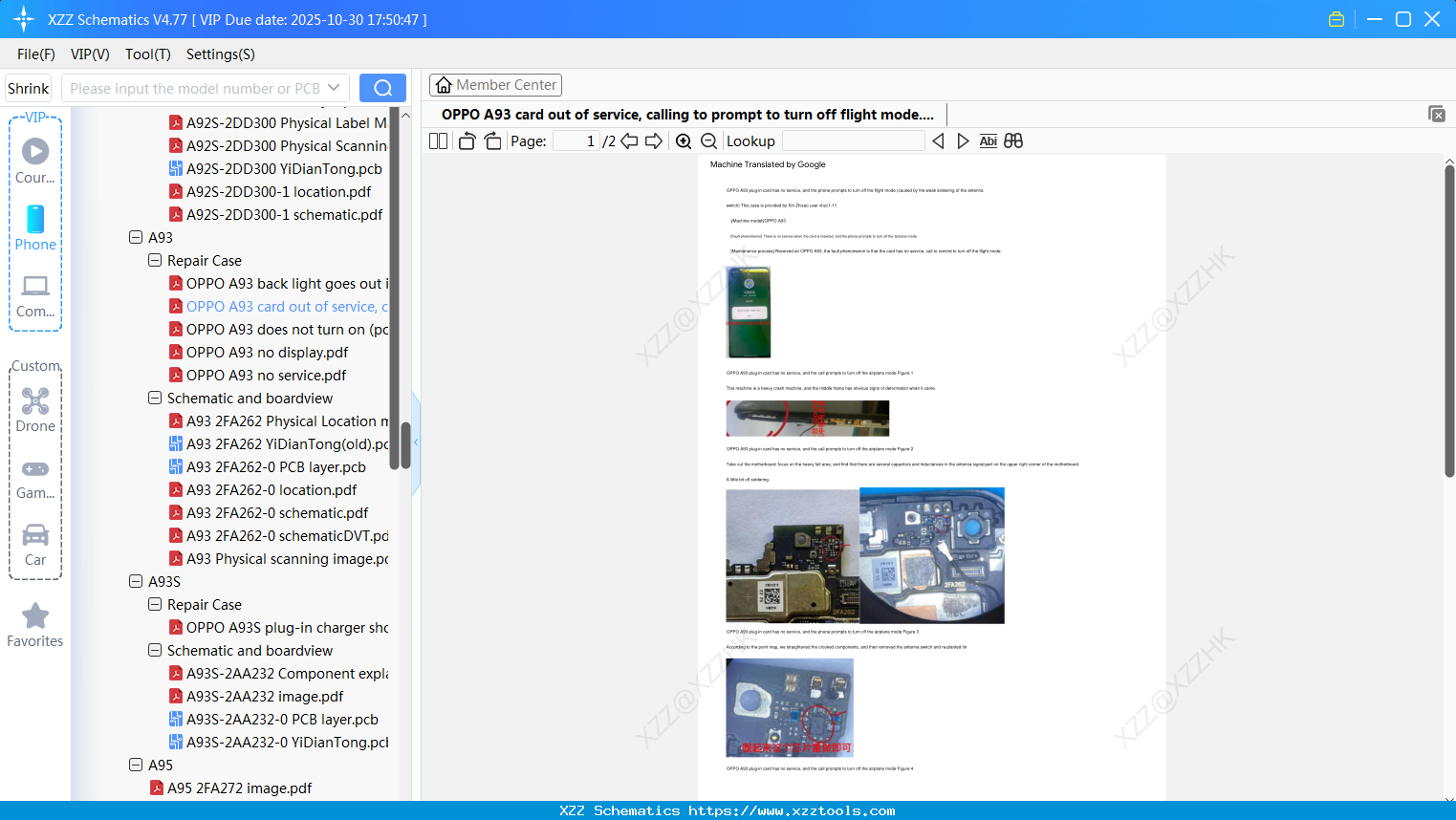Click the binoculars search icon
Screen dimensions: 1456x820
tap(1013, 140)
